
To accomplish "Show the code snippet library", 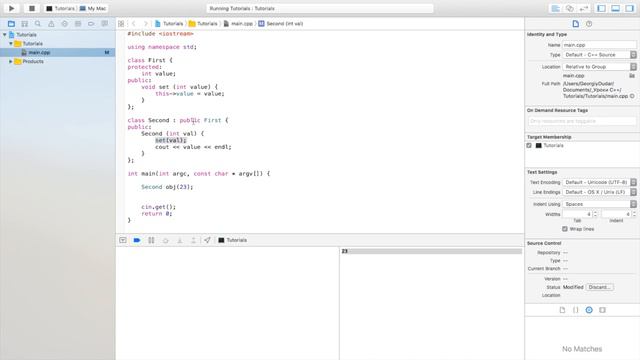I will pos(576,310).
